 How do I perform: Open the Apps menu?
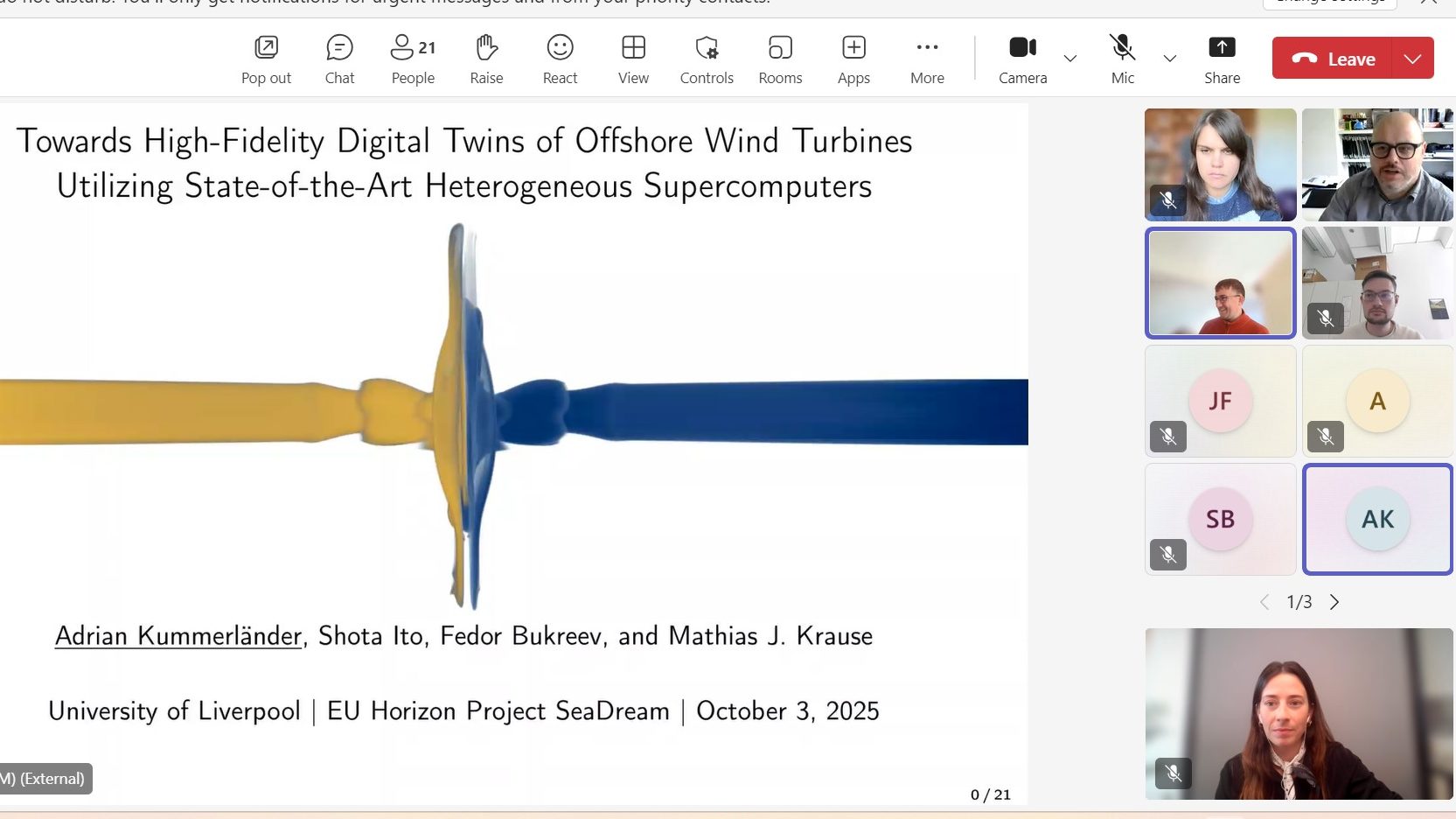pos(853,59)
